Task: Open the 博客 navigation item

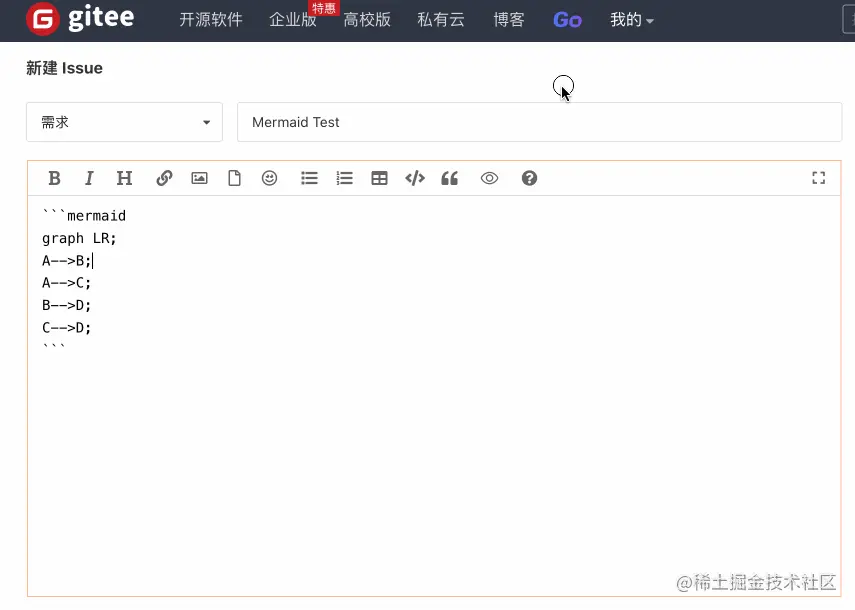Action: [x=509, y=20]
